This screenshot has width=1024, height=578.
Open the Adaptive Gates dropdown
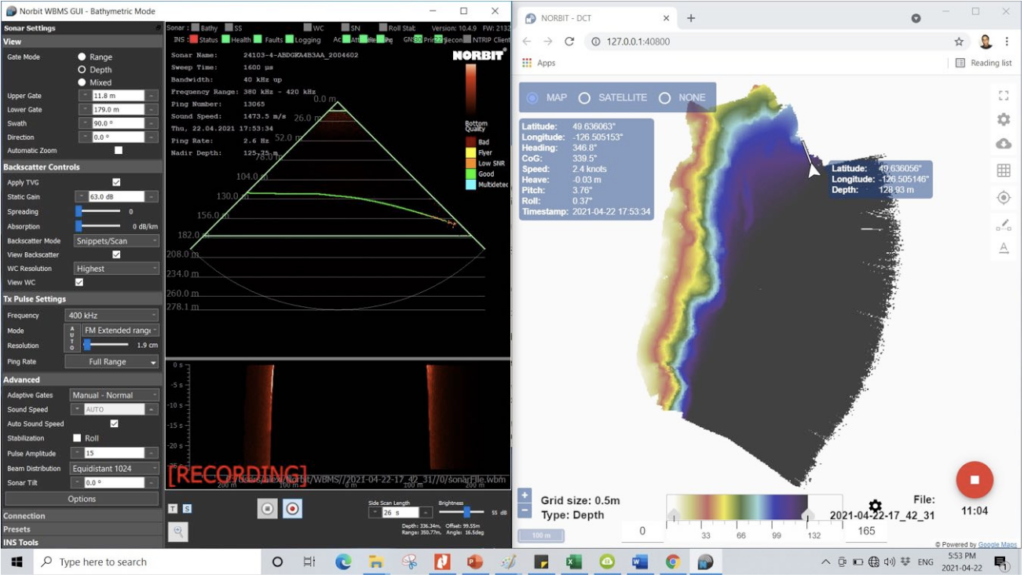coord(114,395)
